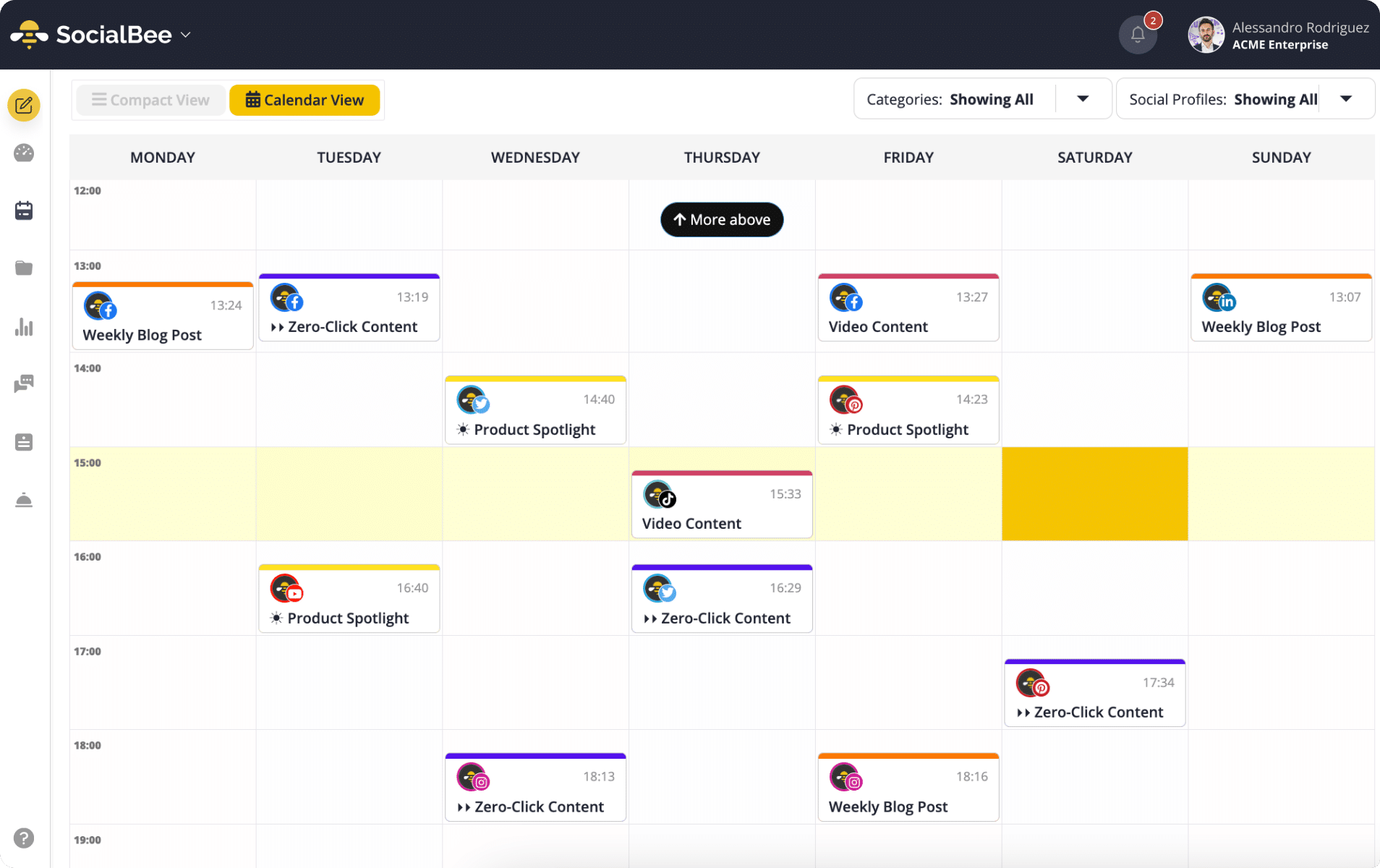This screenshot has height=868, width=1380.
Task: Open the notifications bell with 2 alerts
Action: pyautogui.click(x=1137, y=34)
